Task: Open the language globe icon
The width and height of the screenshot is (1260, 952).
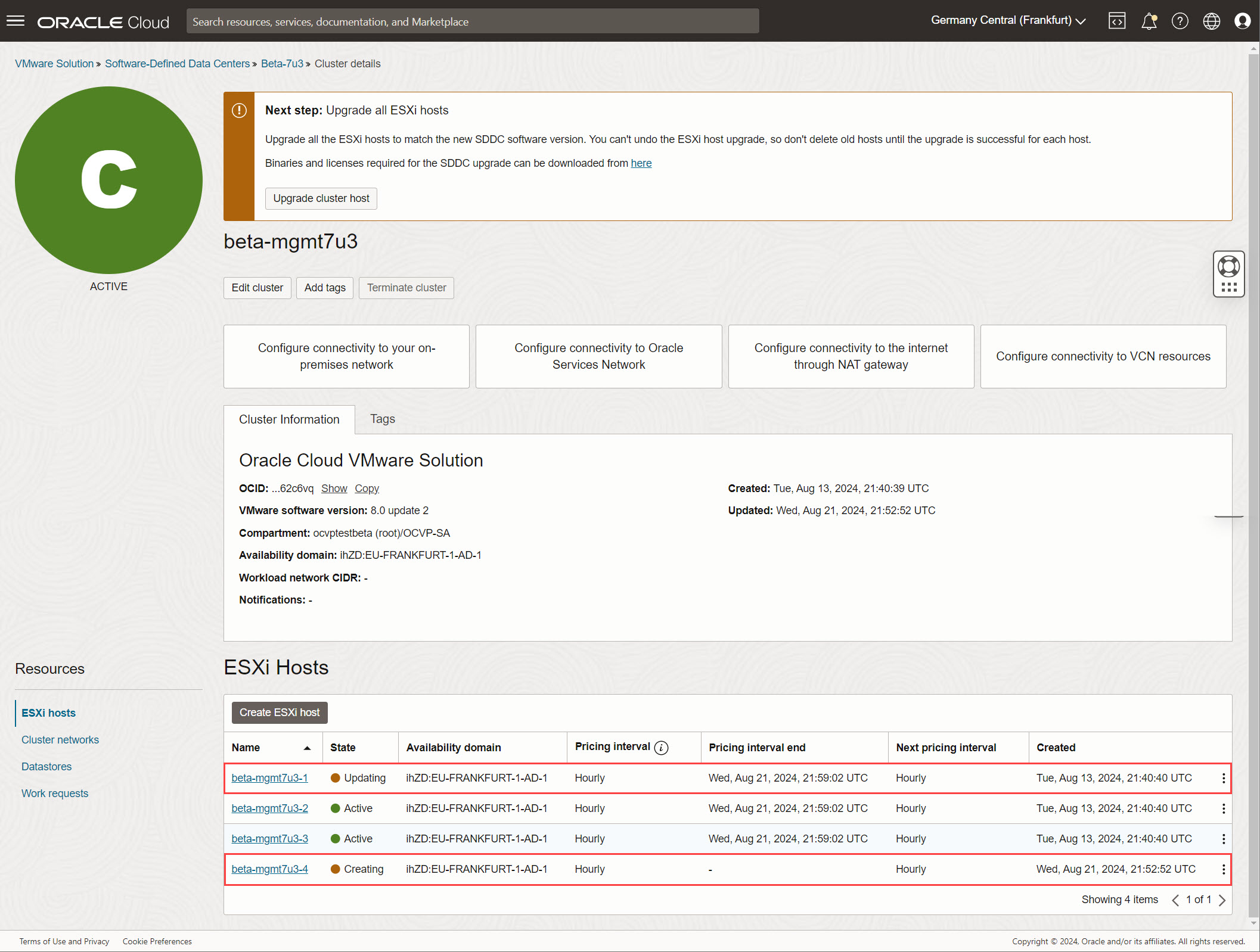Action: (1211, 21)
